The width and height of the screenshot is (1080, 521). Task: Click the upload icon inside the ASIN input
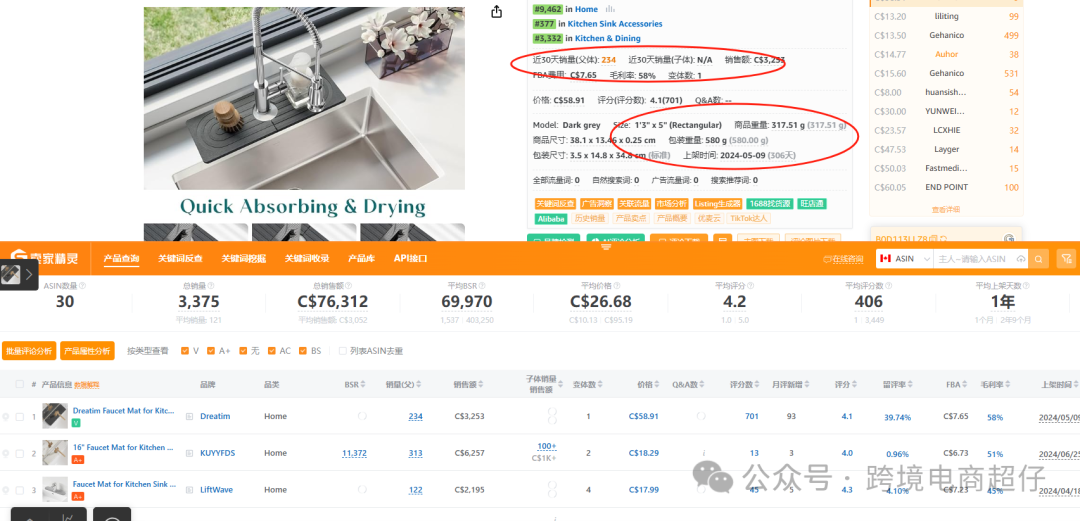(x=1021, y=259)
